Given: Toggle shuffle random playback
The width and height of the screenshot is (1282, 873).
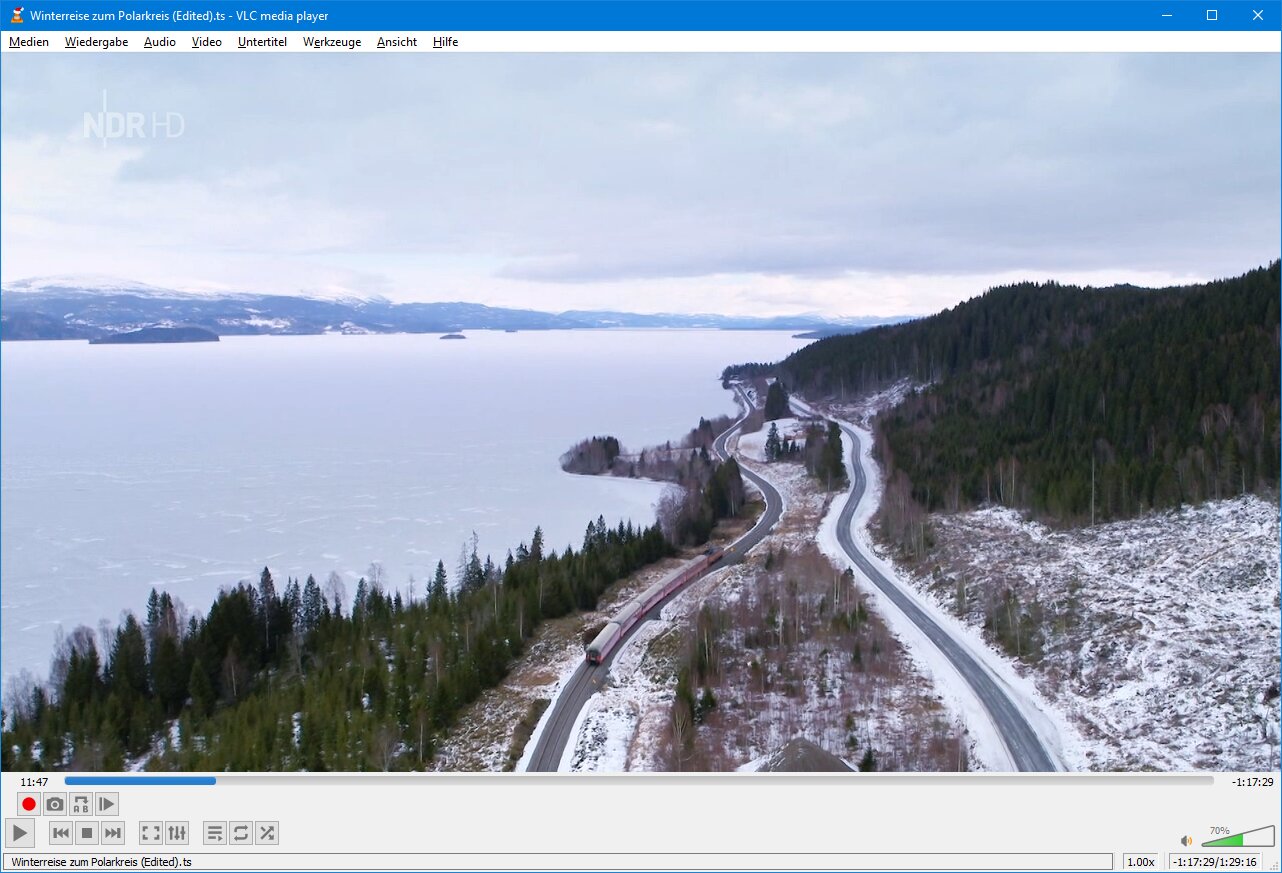Looking at the screenshot, I should pyautogui.click(x=267, y=833).
